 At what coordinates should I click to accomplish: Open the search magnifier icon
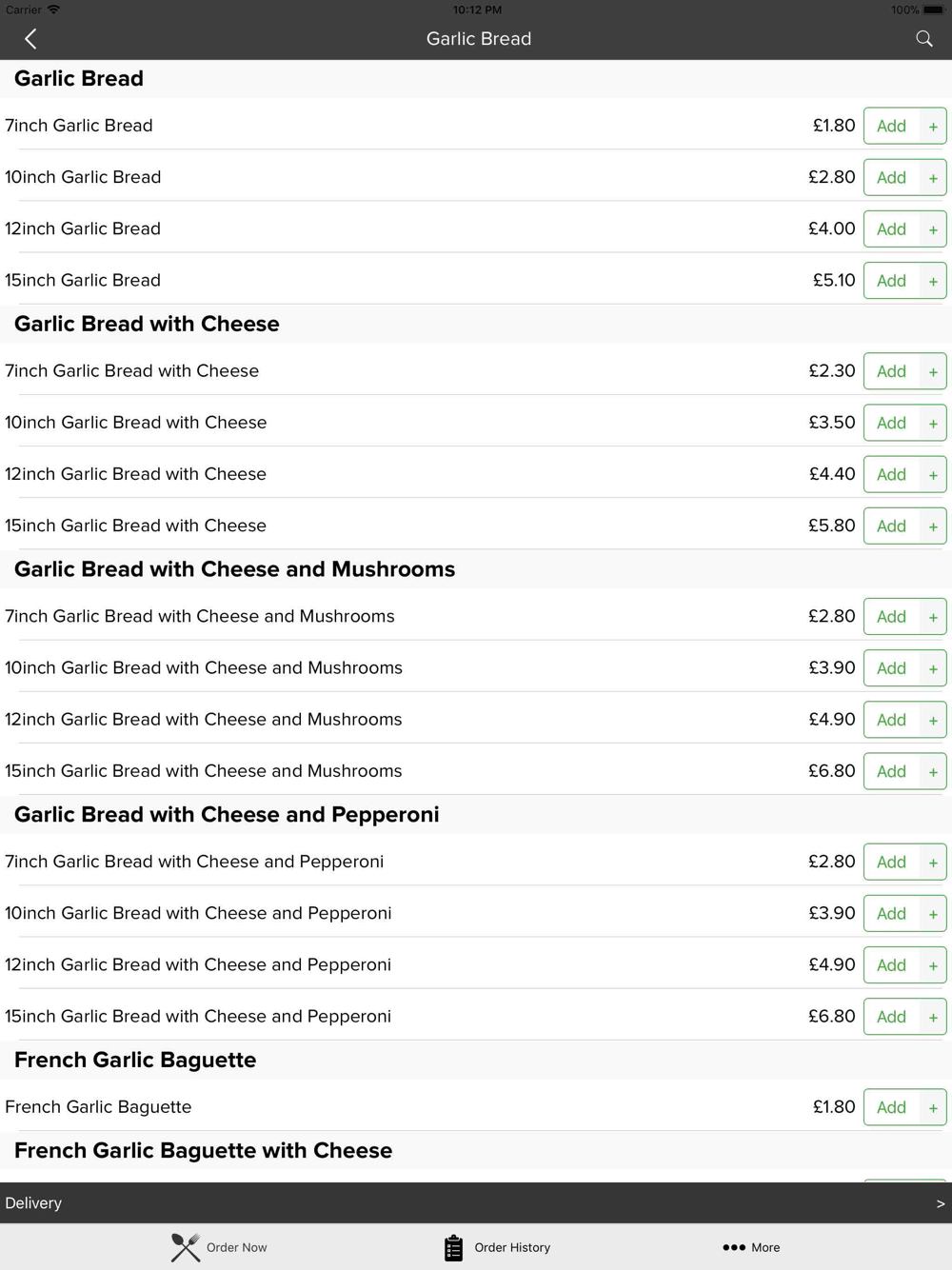pyautogui.click(x=923, y=39)
